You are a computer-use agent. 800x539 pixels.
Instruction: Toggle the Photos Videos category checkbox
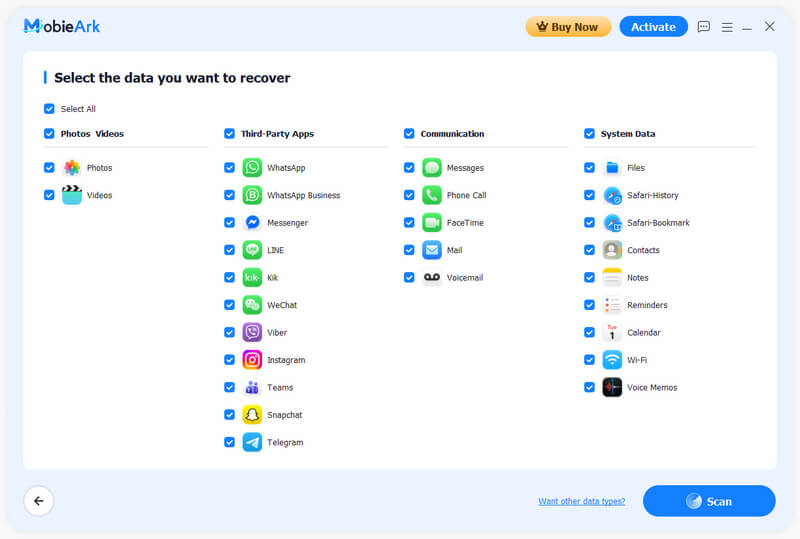click(49, 134)
